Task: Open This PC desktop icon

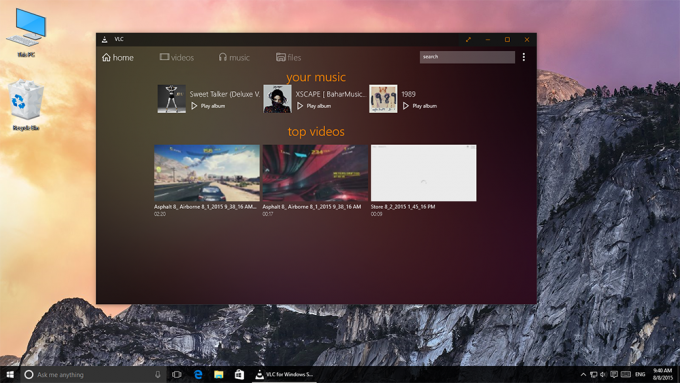Action: [26, 33]
